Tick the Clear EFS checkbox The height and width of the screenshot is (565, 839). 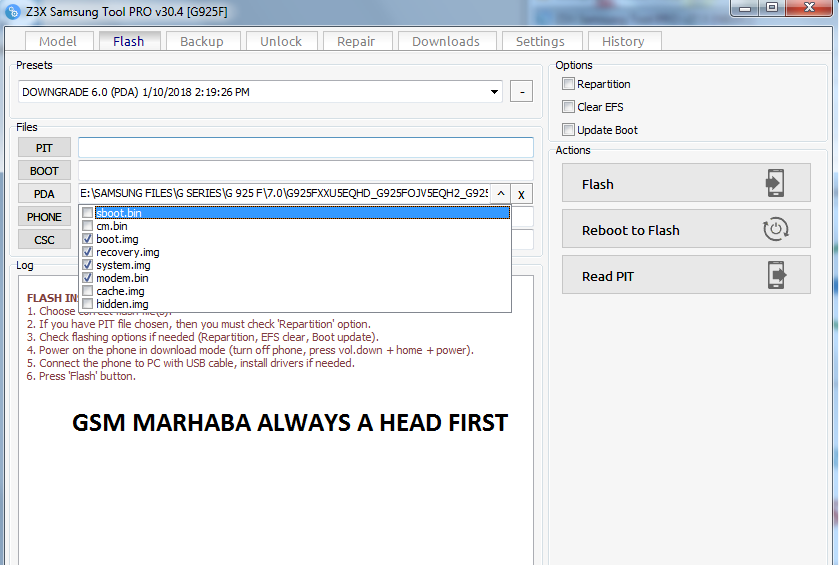(568, 107)
